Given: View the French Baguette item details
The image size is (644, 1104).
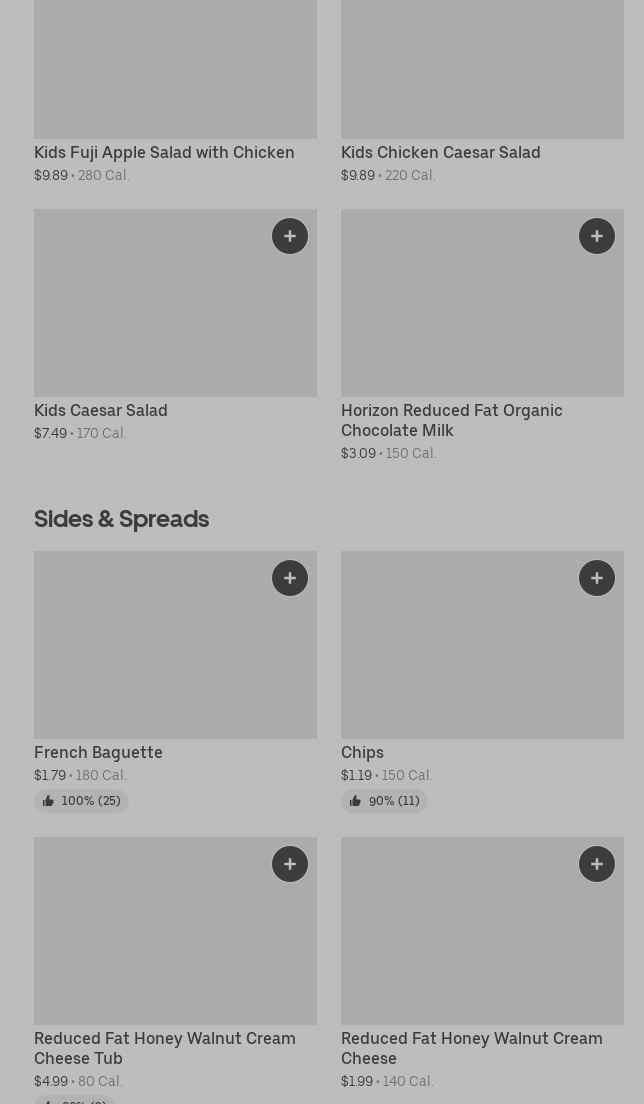Looking at the screenshot, I should pos(98,752).
